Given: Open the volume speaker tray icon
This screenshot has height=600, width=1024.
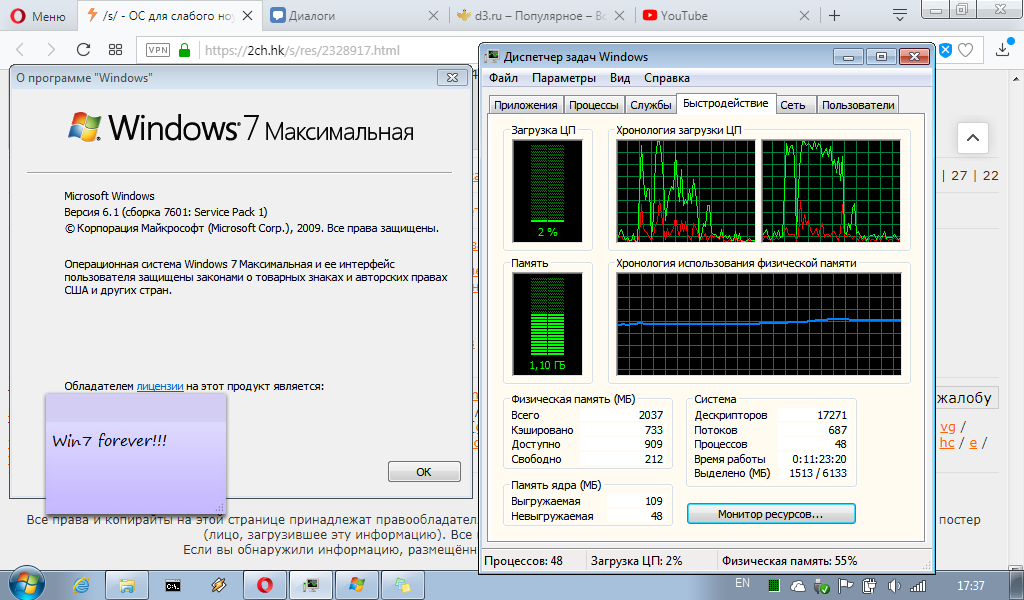Looking at the screenshot, I should pos(894,586).
